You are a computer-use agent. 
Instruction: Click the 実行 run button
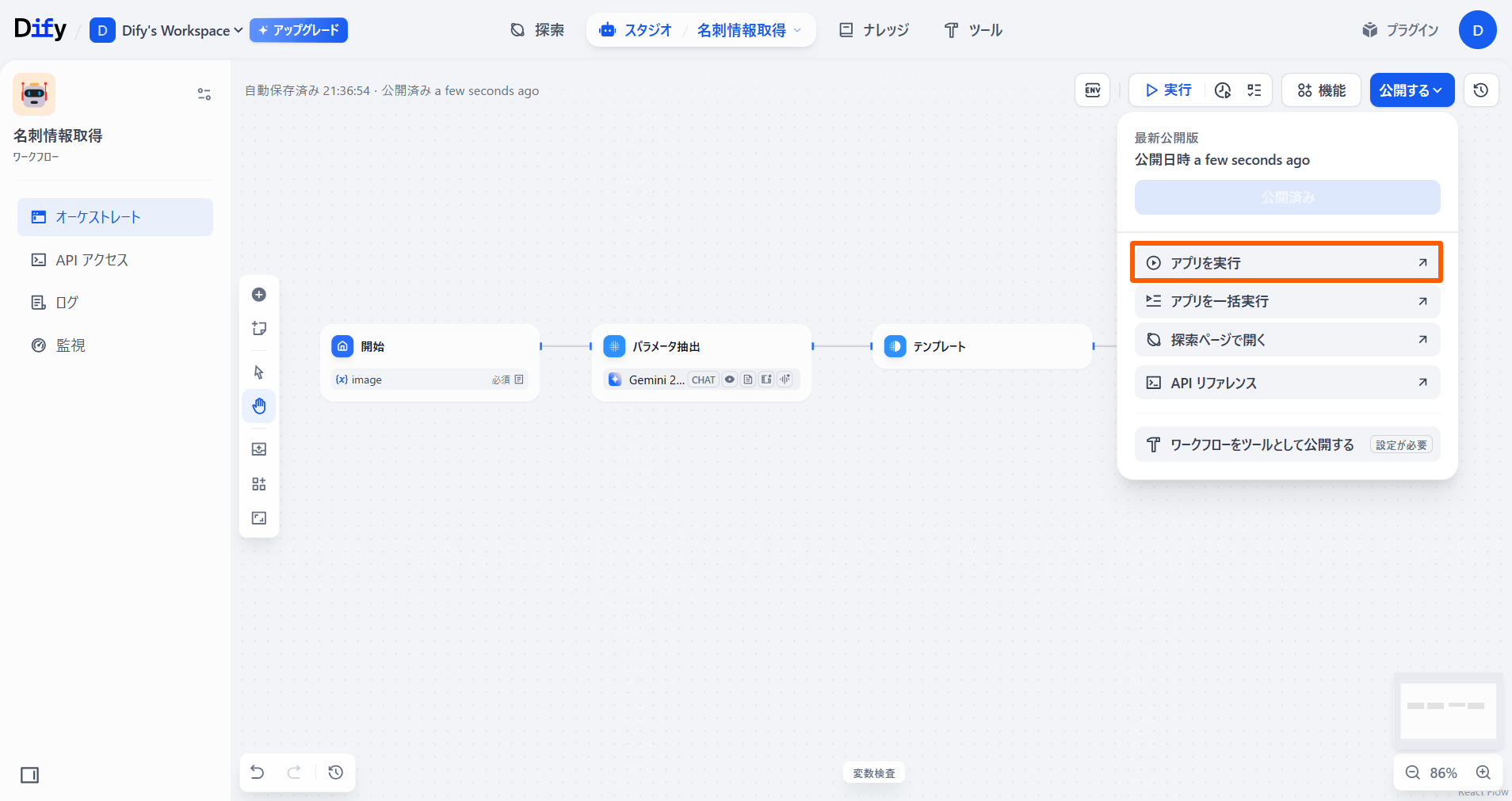1168,90
